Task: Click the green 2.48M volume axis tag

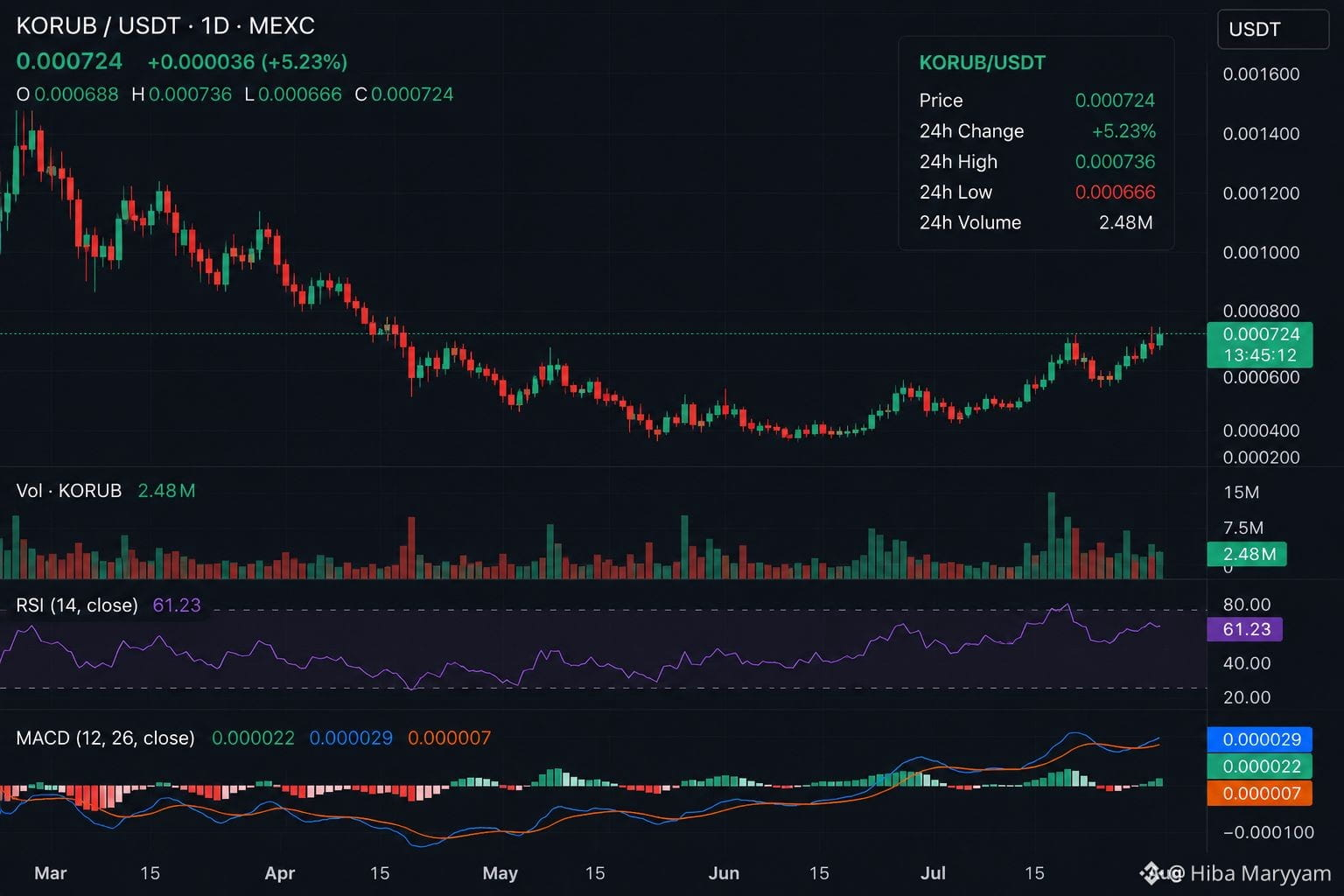Action: 1247,554
